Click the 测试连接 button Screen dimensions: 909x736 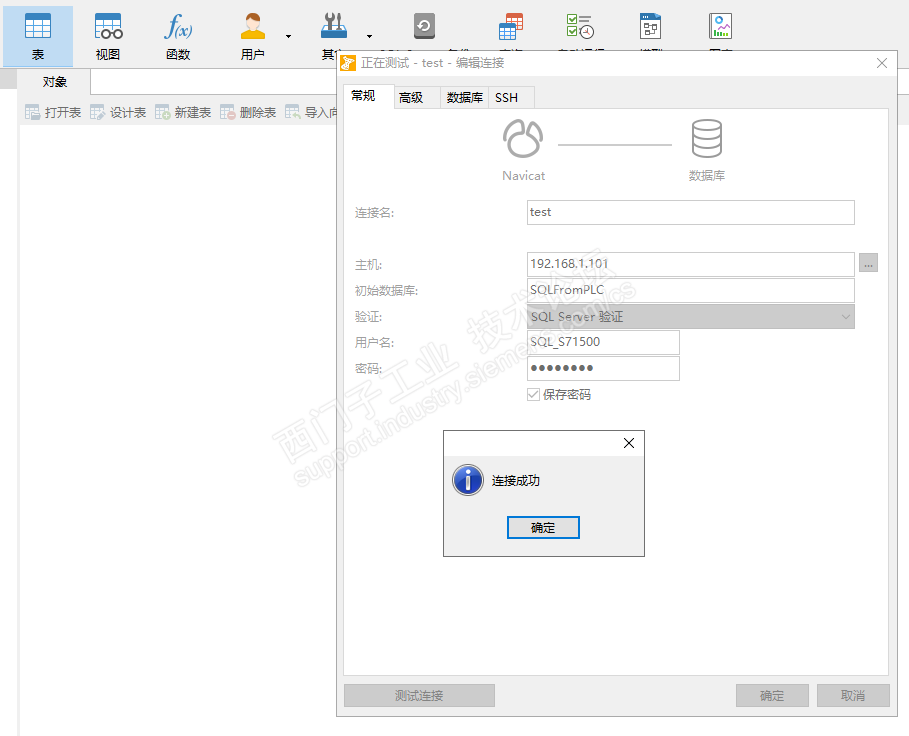419,695
